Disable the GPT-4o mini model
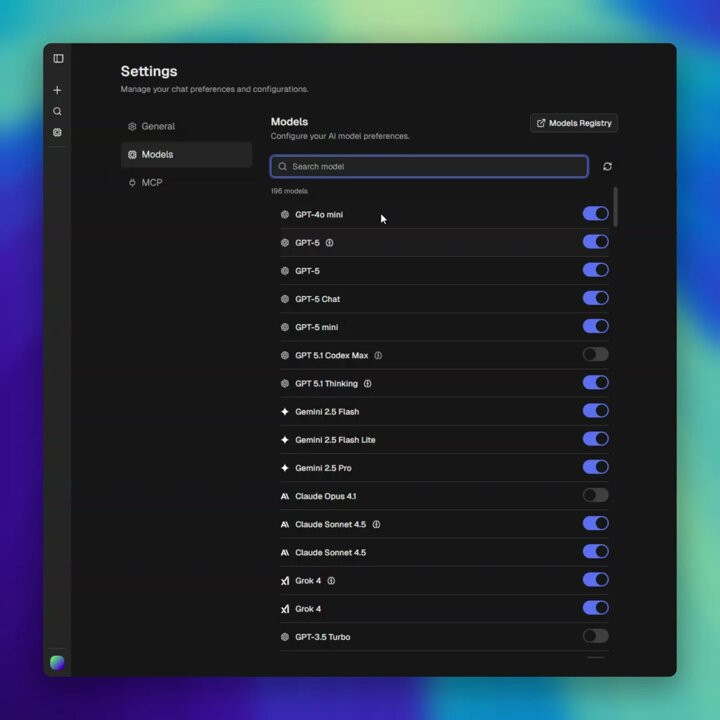 pyautogui.click(x=596, y=214)
